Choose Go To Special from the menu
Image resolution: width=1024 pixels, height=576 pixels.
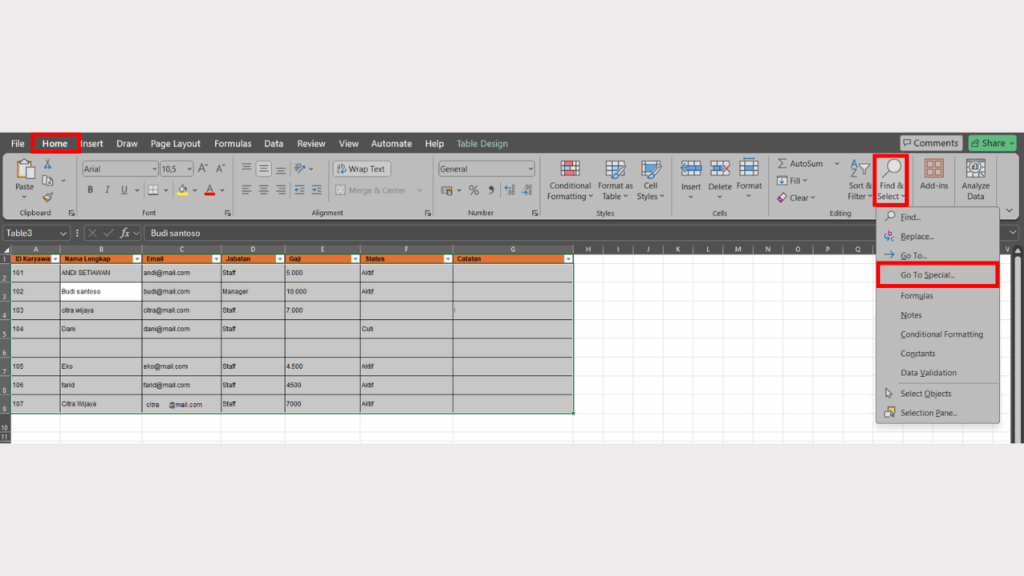937,275
